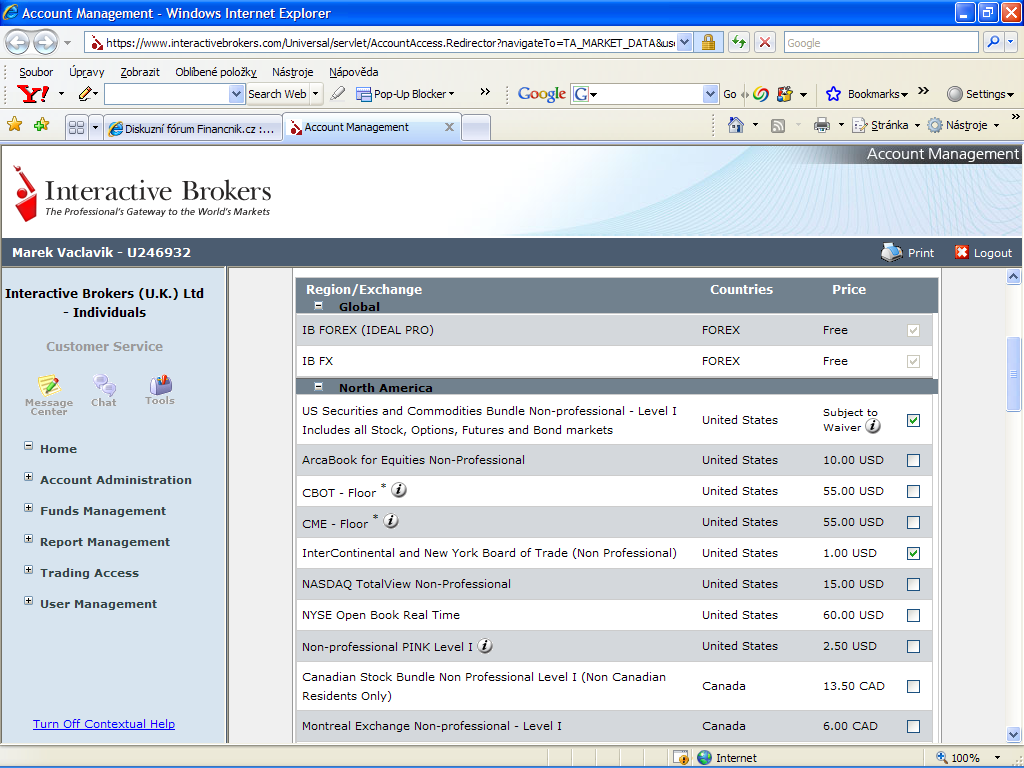Image resolution: width=1024 pixels, height=768 pixels.
Task: Check Canadian Stock Bundle Non Professional checkbox
Action: pyautogui.click(x=913, y=686)
